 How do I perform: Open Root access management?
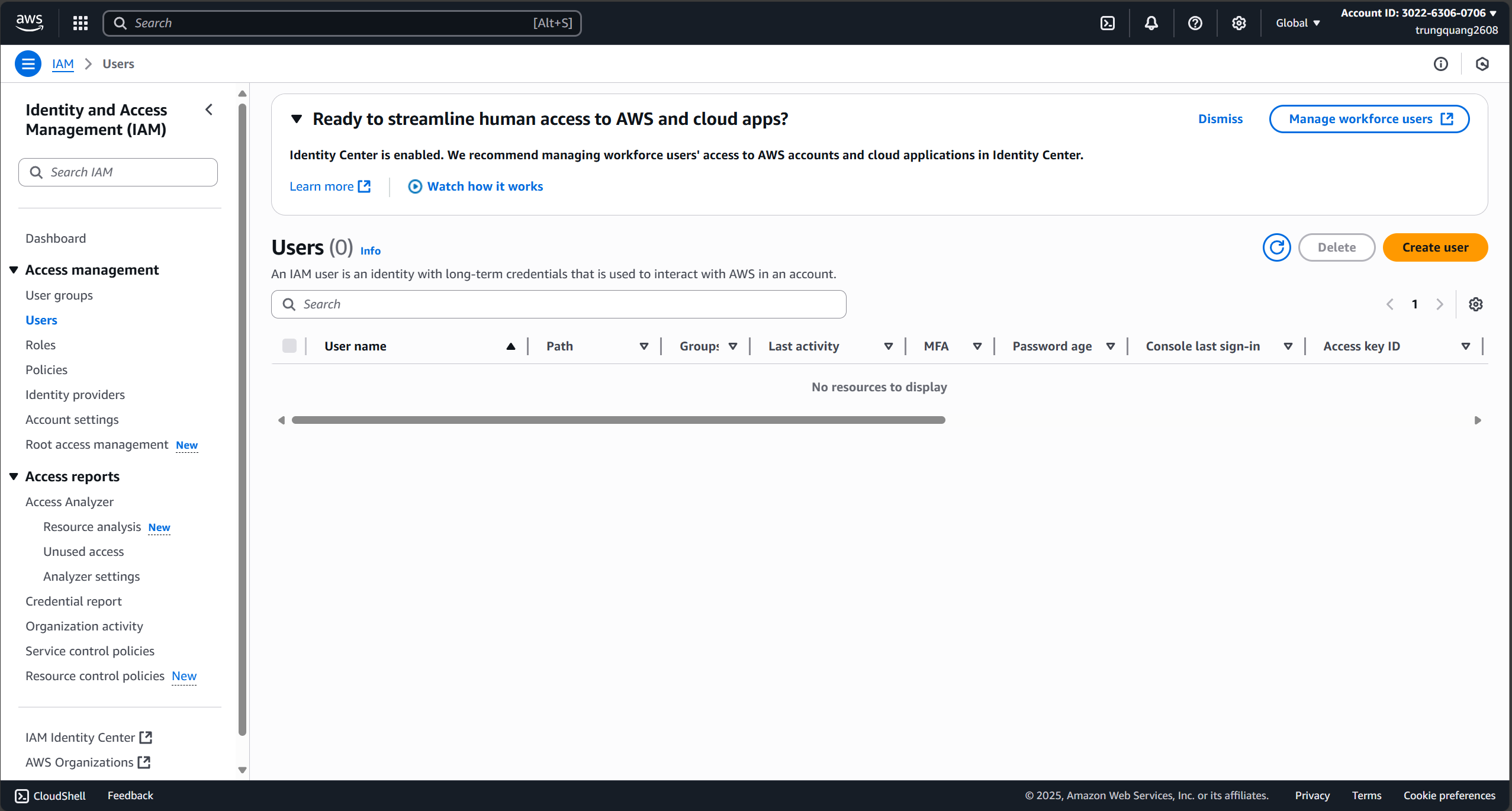[97, 445]
